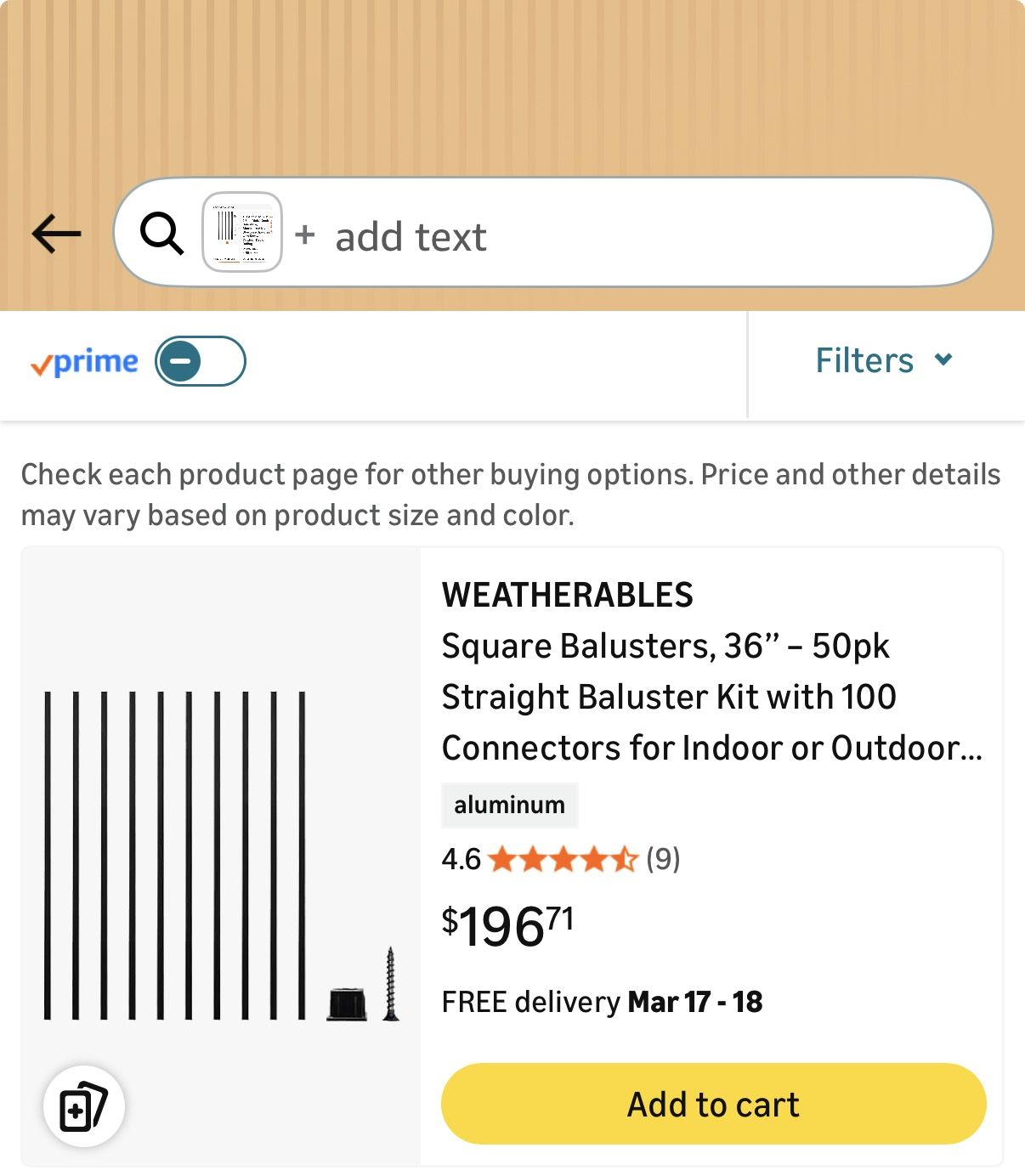1025x1176 pixels.
Task: Click the orange star rating
Action: click(563, 860)
